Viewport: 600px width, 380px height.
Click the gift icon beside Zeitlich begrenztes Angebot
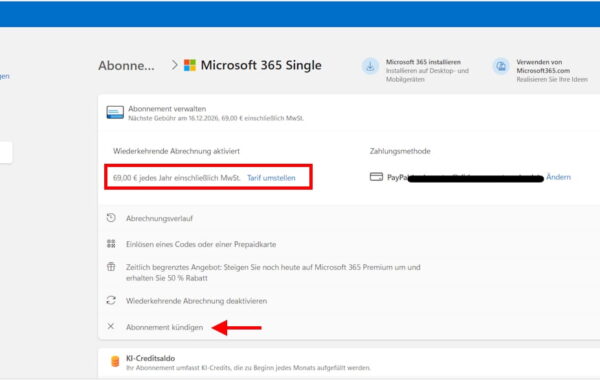(111, 267)
